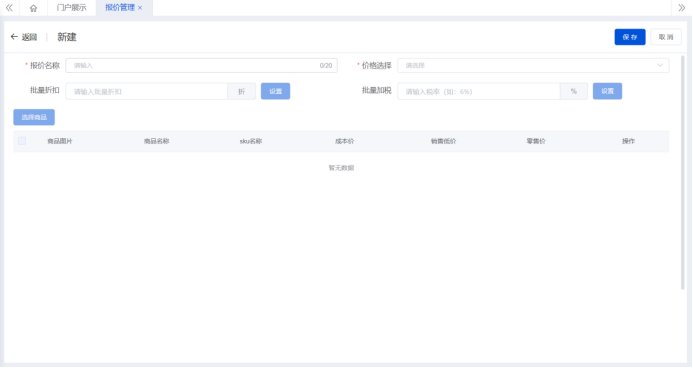The width and height of the screenshot is (693, 368).
Task: Apply batch discount with its 设置 button
Action: tap(275, 91)
